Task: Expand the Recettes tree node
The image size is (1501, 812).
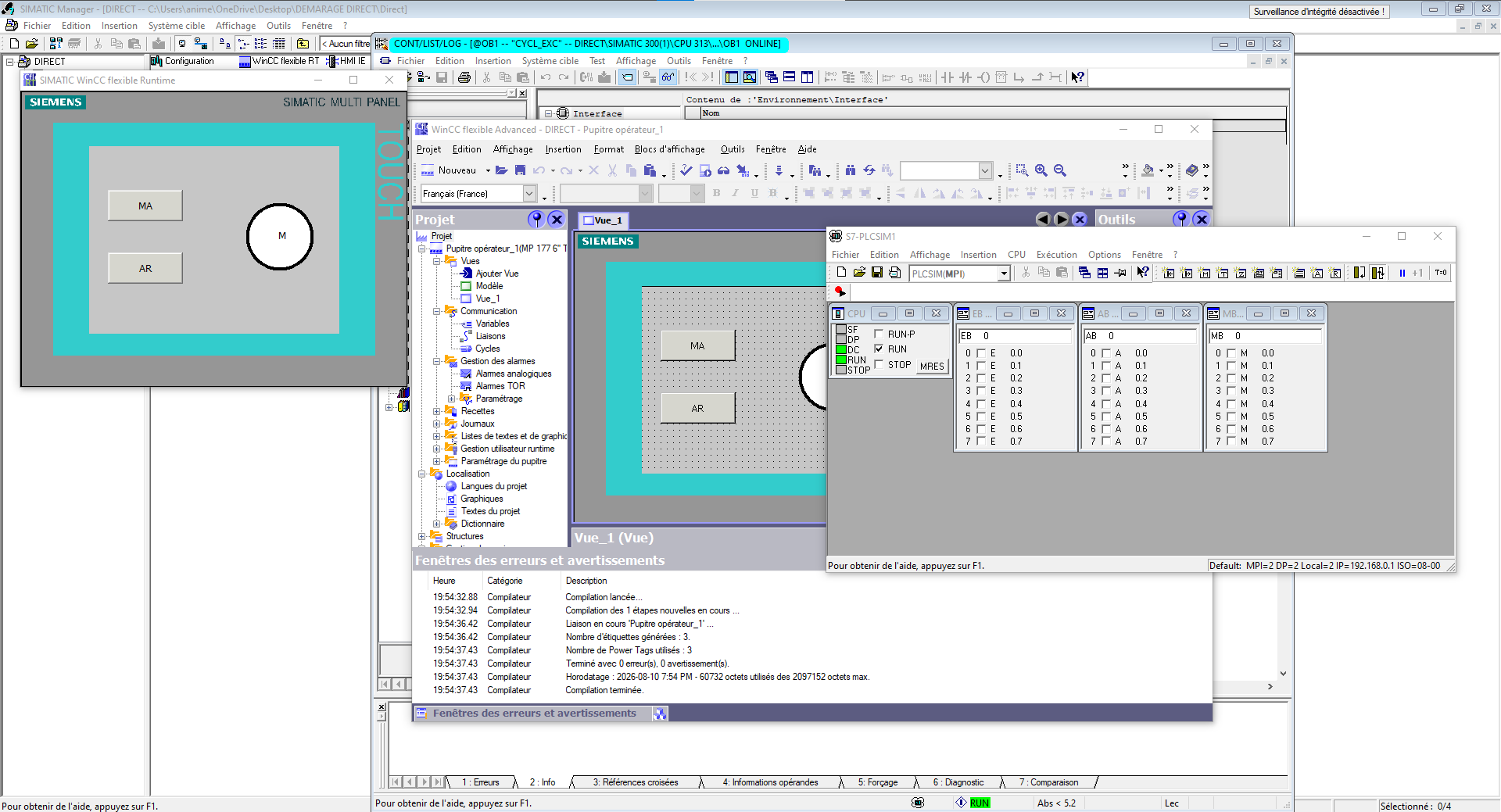Action: pos(437,411)
